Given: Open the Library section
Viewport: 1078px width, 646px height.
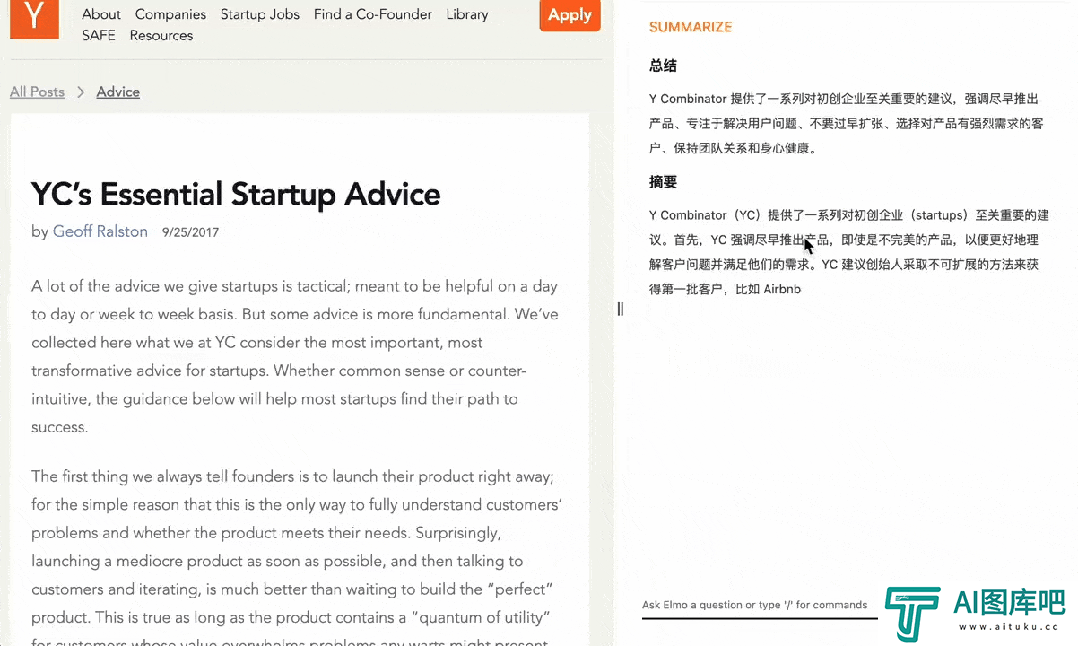Looking at the screenshot, I should (x=468, y=14).
